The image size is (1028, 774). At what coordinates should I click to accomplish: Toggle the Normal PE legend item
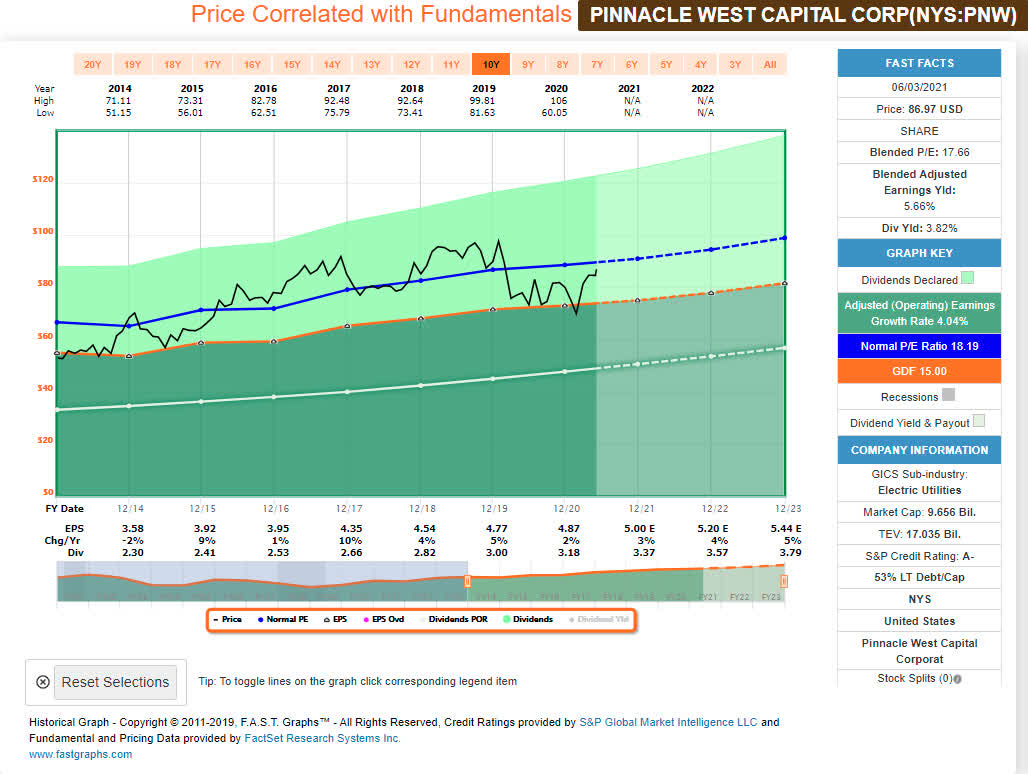283,619
